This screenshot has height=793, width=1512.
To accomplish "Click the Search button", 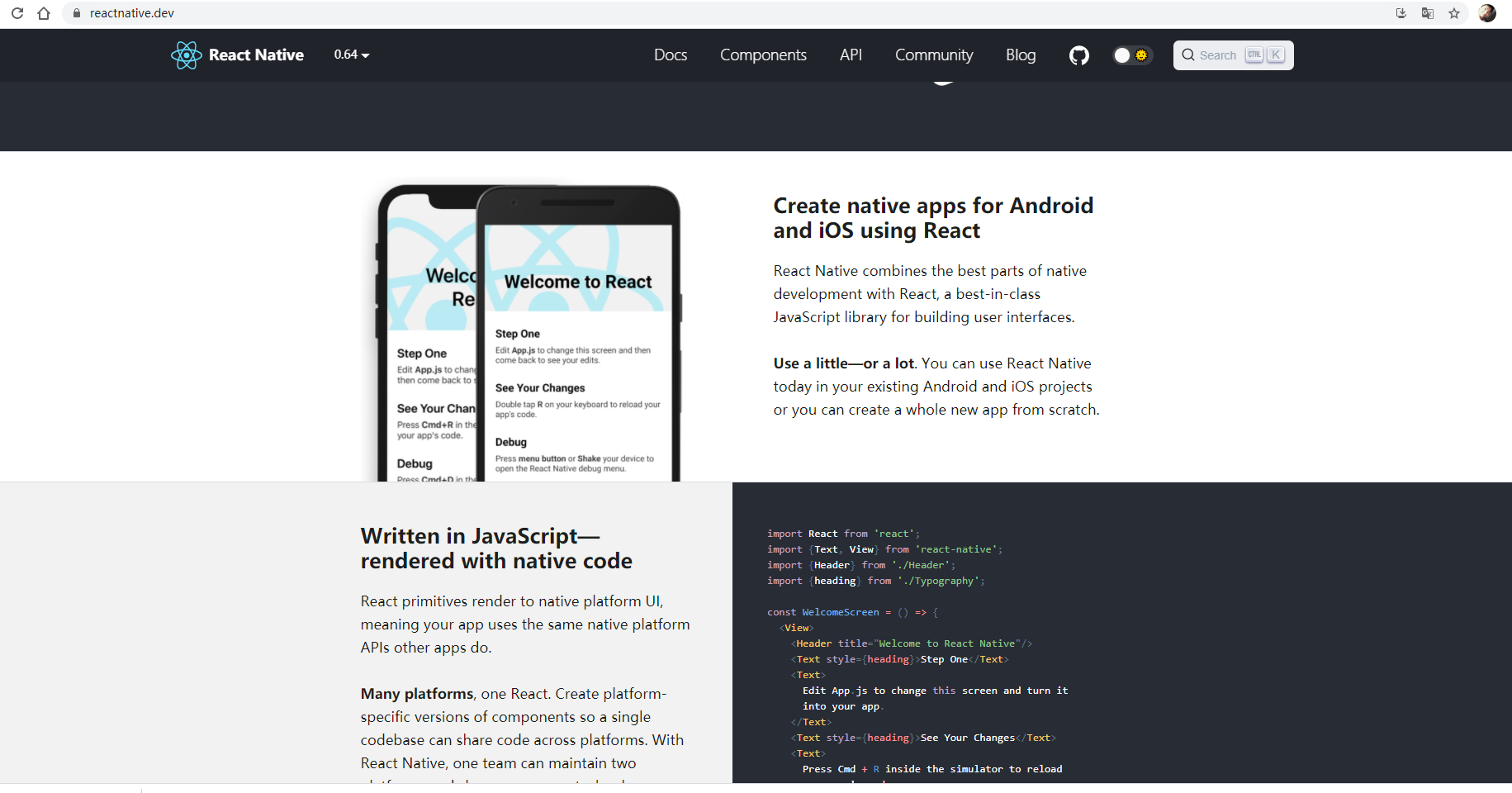I will coord(1232,55).
